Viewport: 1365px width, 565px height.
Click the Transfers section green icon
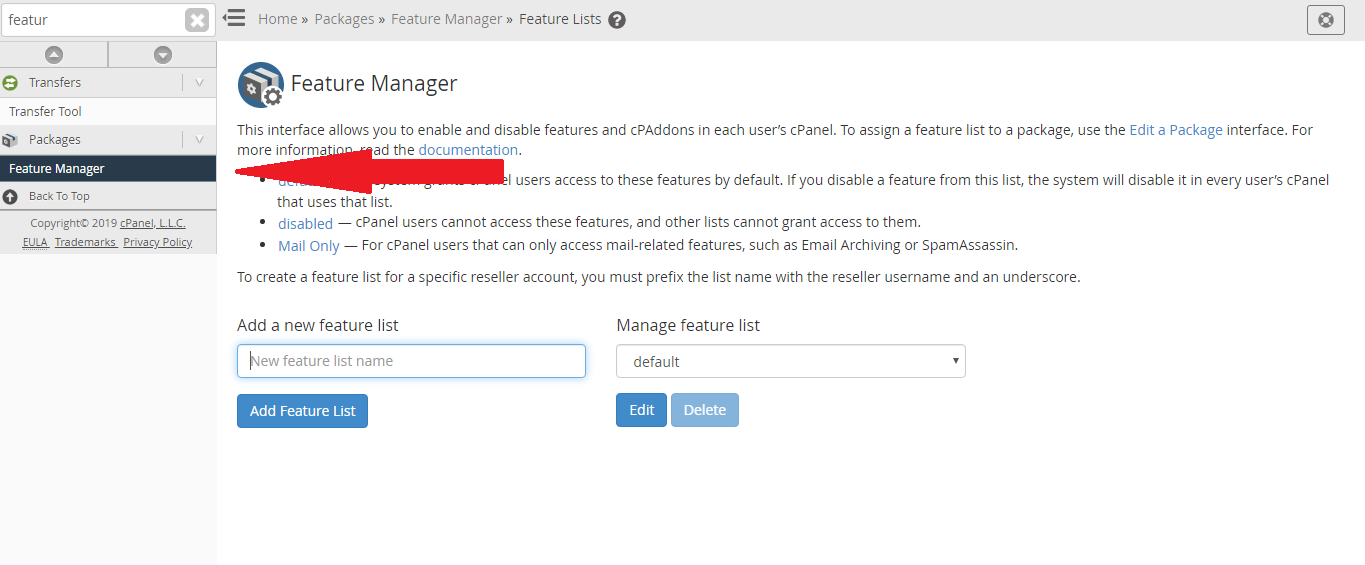[x=11, y=83]
